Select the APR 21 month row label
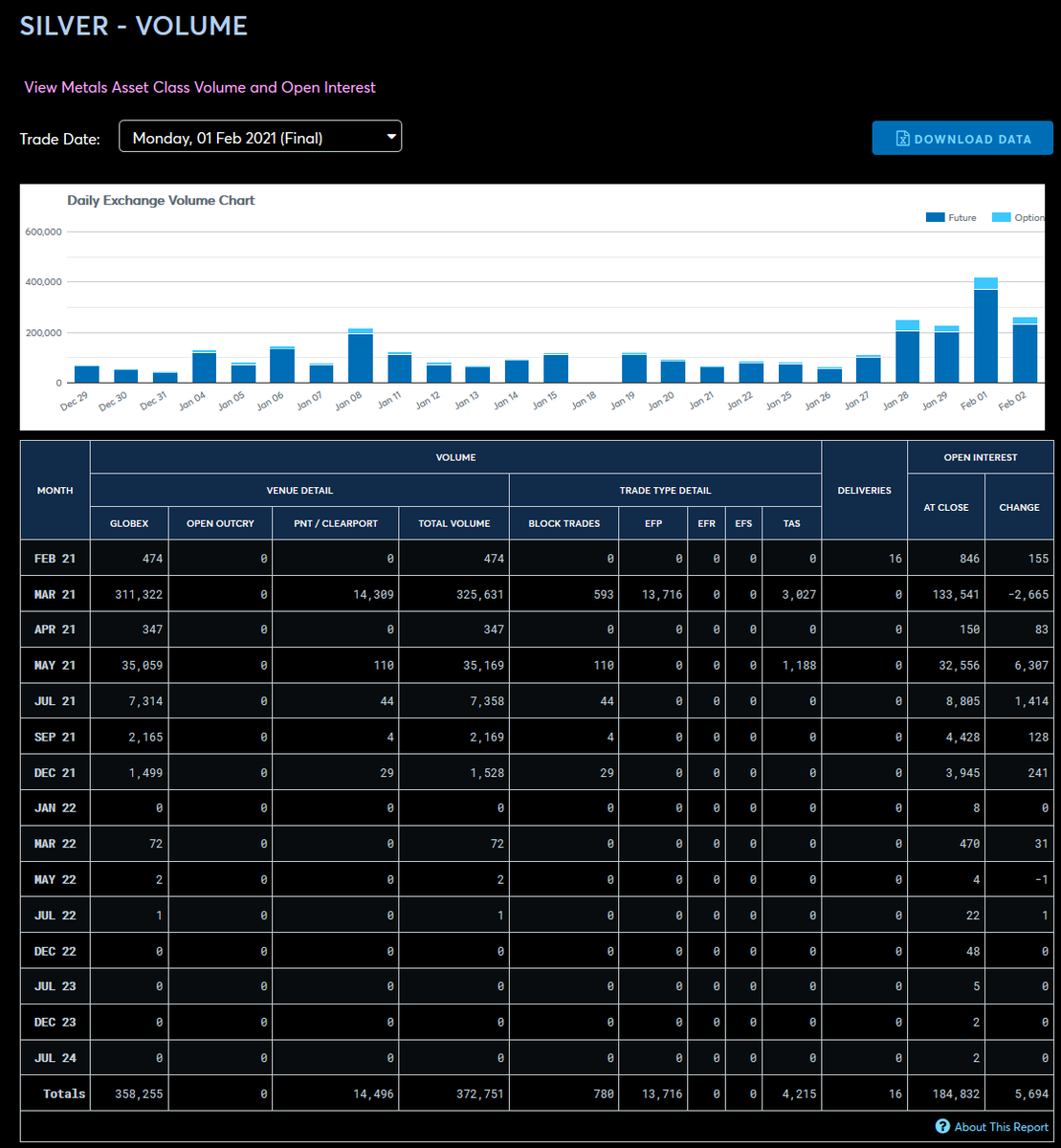Image resolution: width=1061 pixels, height=1148 pixels. 55,629
